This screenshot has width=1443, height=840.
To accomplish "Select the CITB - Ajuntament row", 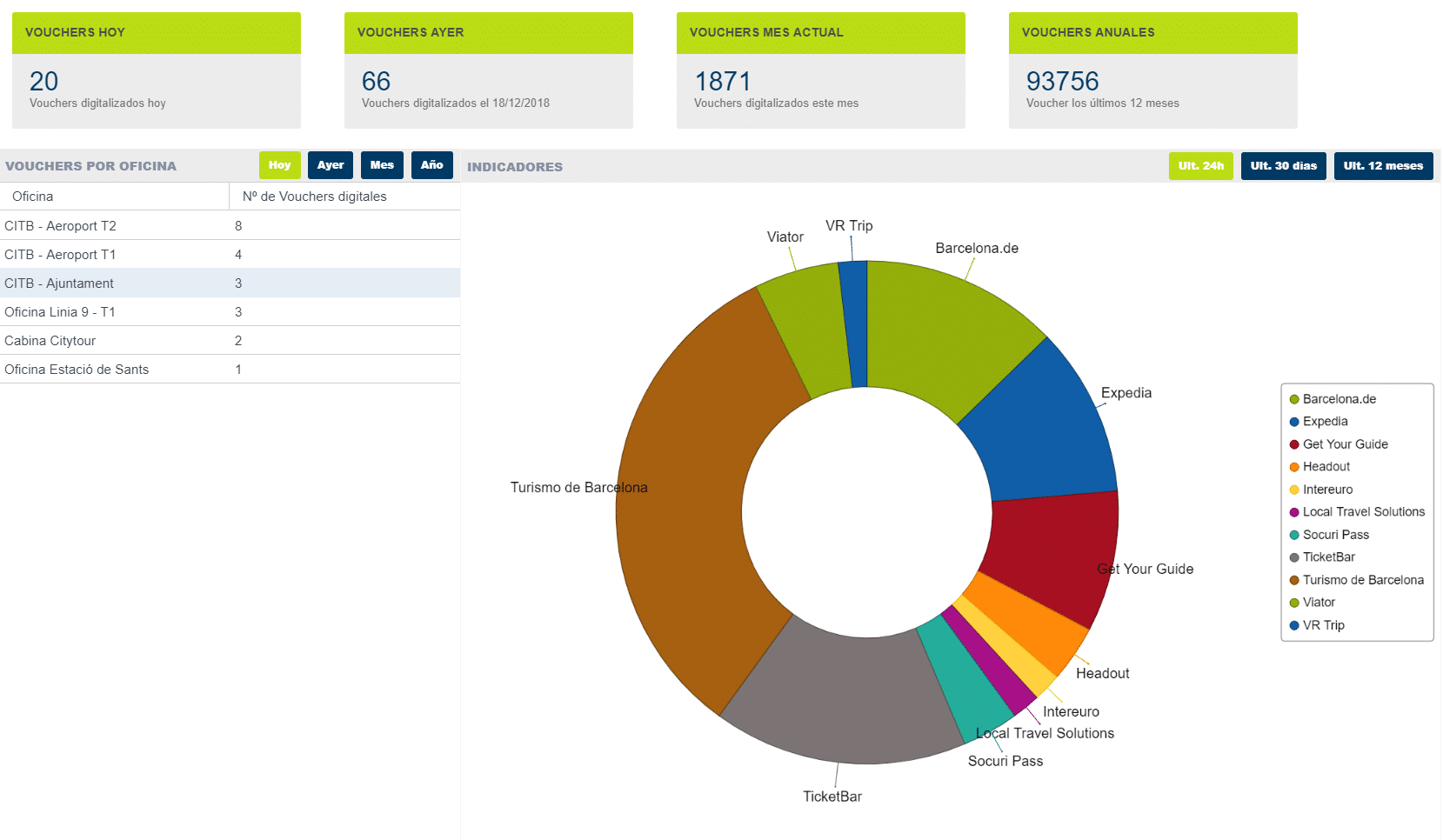I will point(230,283).
